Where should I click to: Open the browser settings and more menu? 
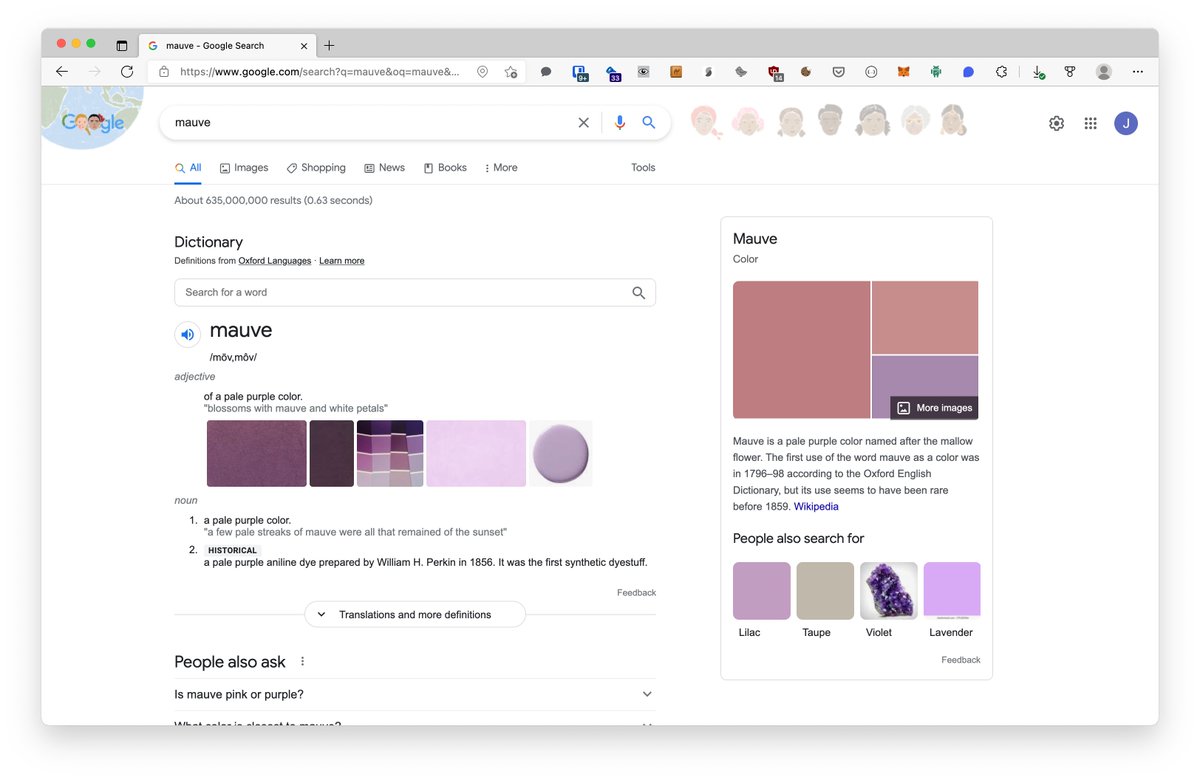[1138, 72]
